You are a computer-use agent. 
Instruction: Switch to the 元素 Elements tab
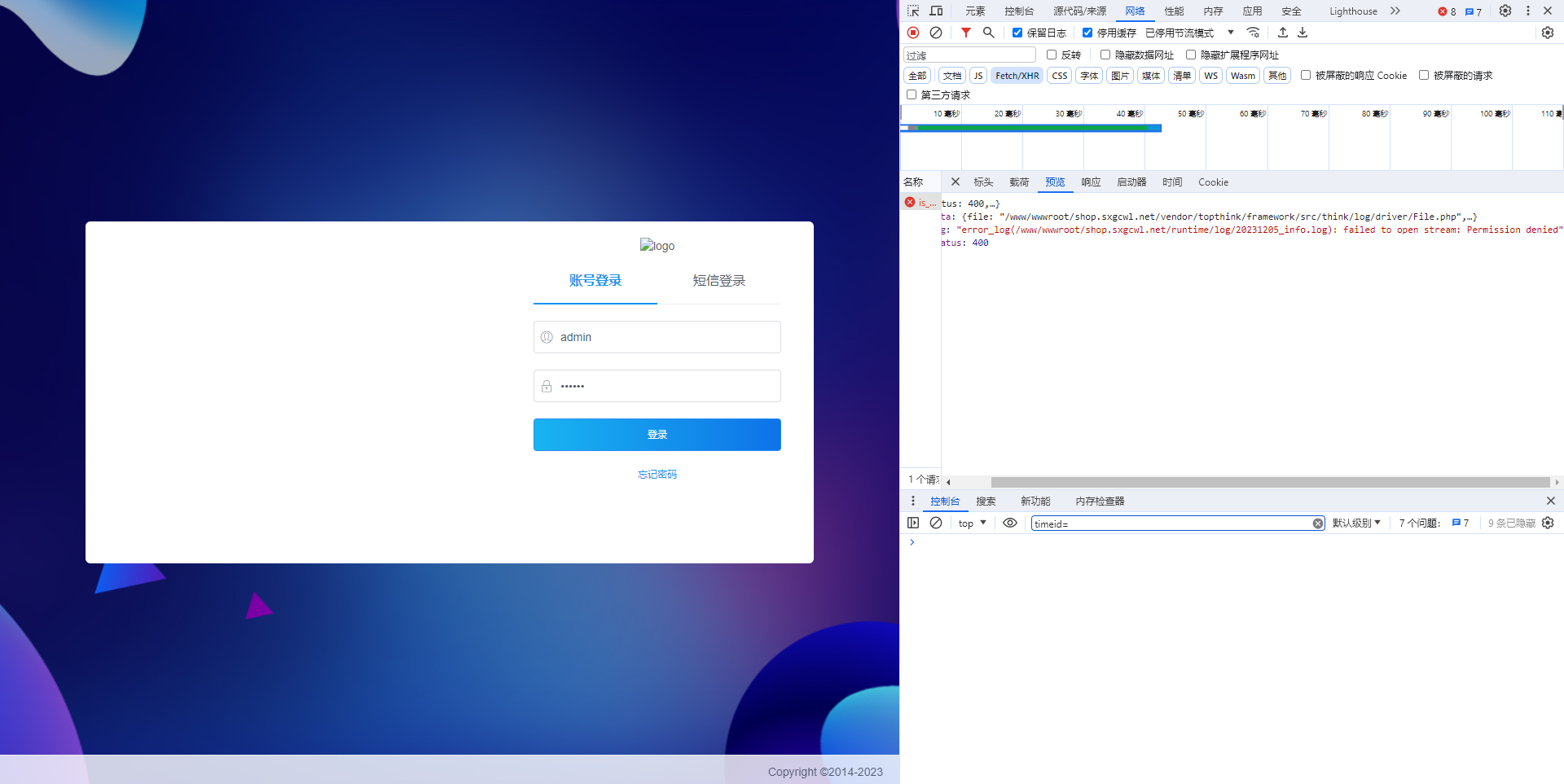tap(975, 11)
